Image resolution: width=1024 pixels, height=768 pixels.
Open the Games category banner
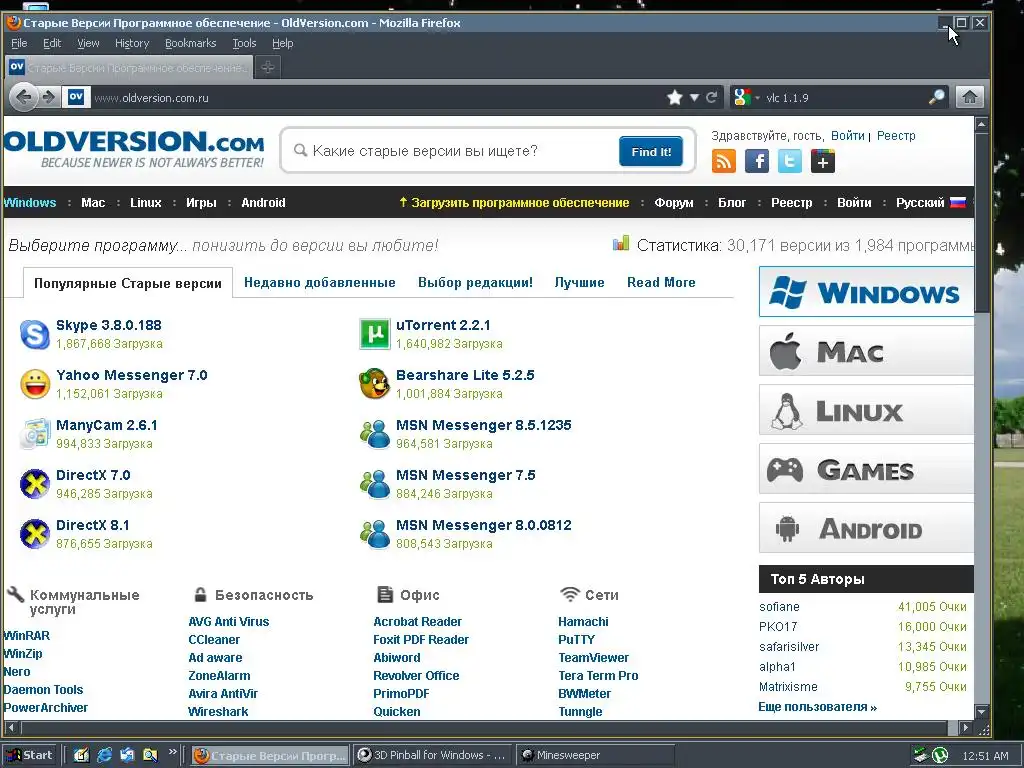[x=866, y=469]
